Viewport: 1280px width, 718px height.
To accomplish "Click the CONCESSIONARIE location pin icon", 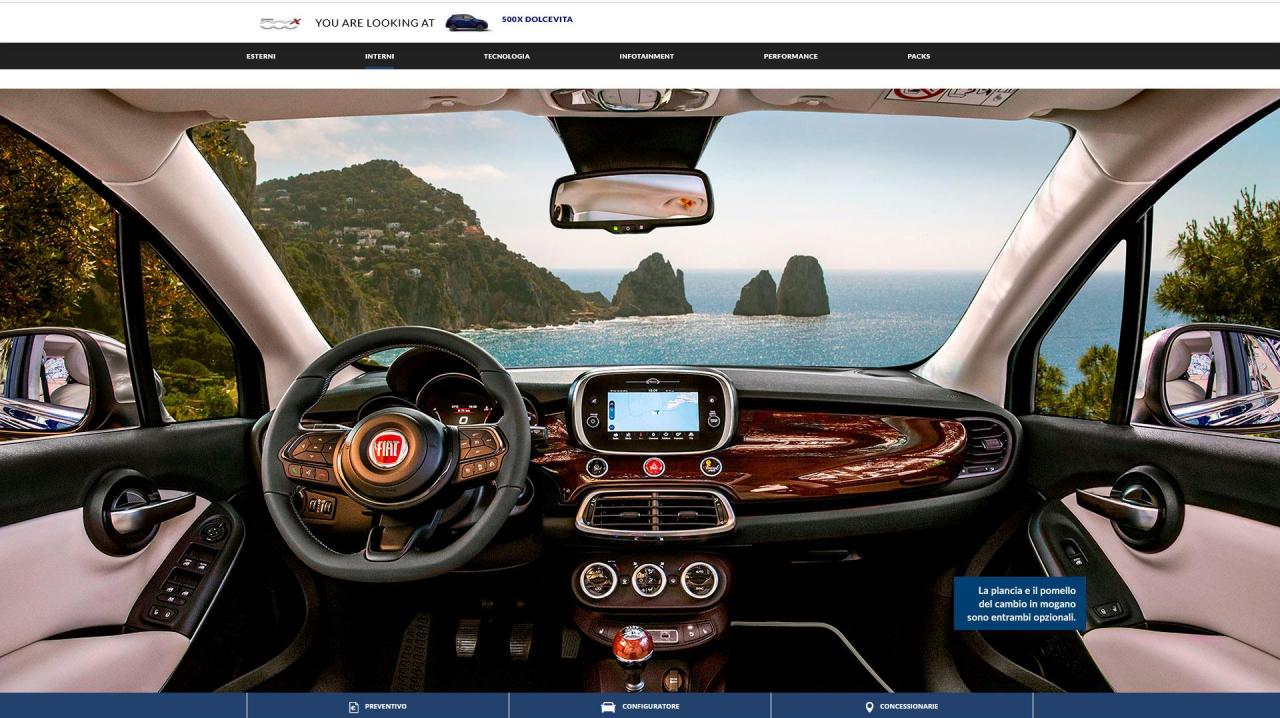I will (869, 707).
